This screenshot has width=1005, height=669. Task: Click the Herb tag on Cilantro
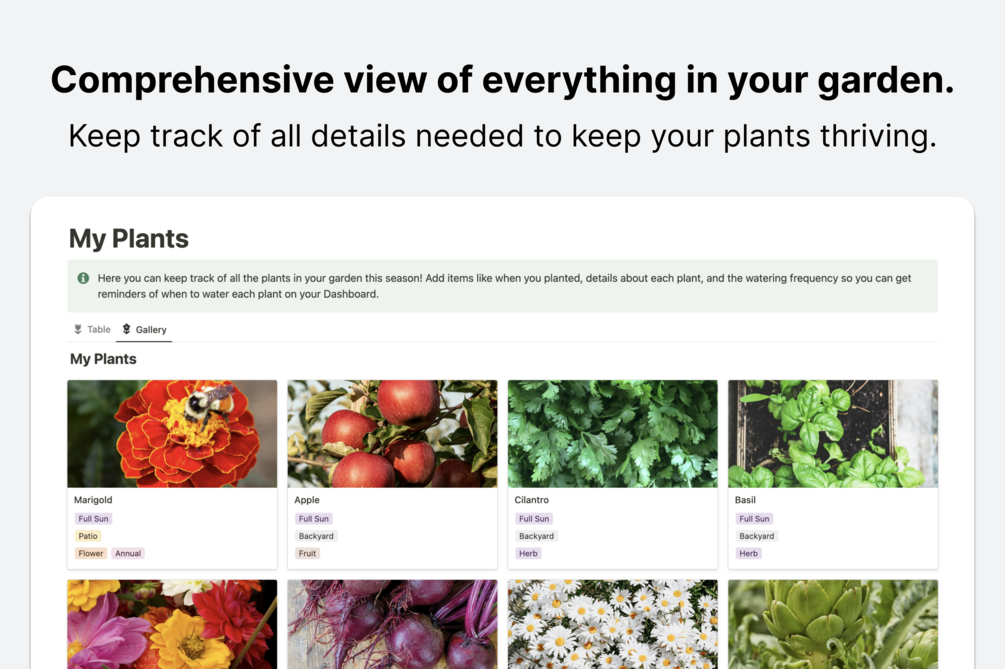click(528, 553)
